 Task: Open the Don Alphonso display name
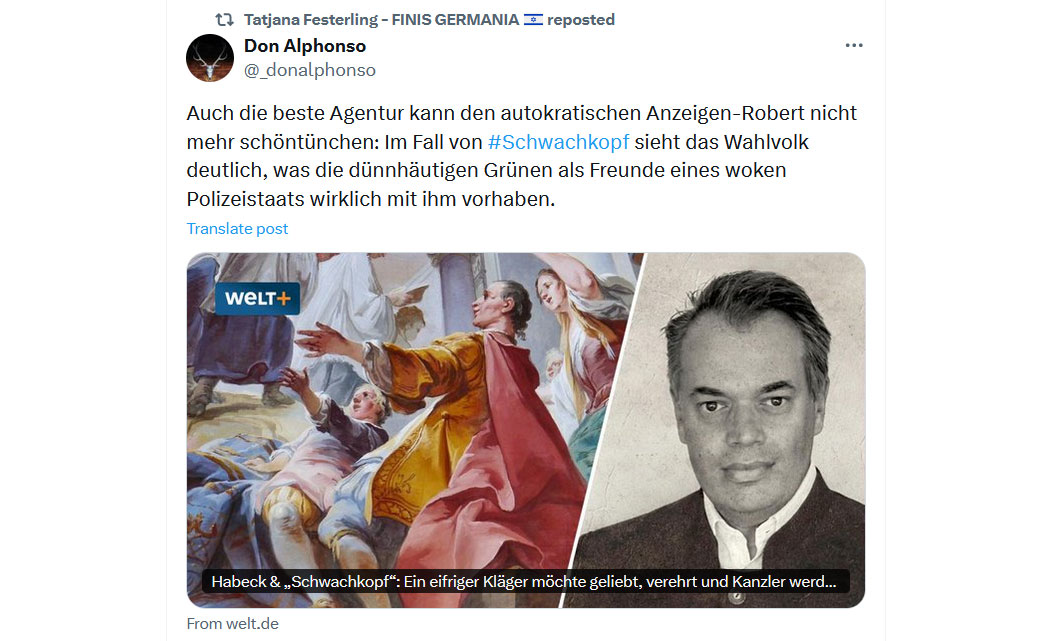305,46
